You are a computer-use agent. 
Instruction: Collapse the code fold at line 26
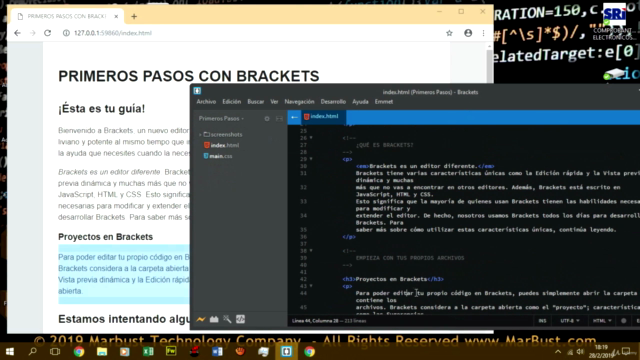click(x=311, y=138)
